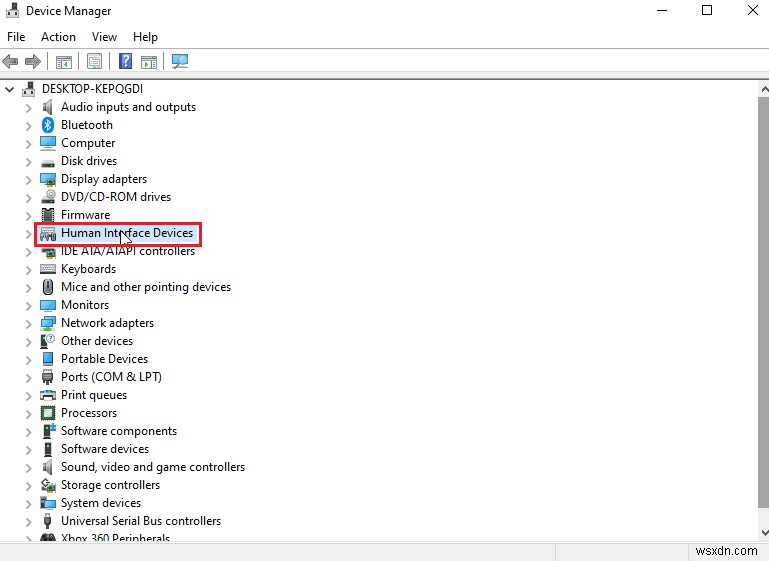Viewport: 769px width, 561px height.
Task: Open the Action menu
Action: tap(58, 37)
